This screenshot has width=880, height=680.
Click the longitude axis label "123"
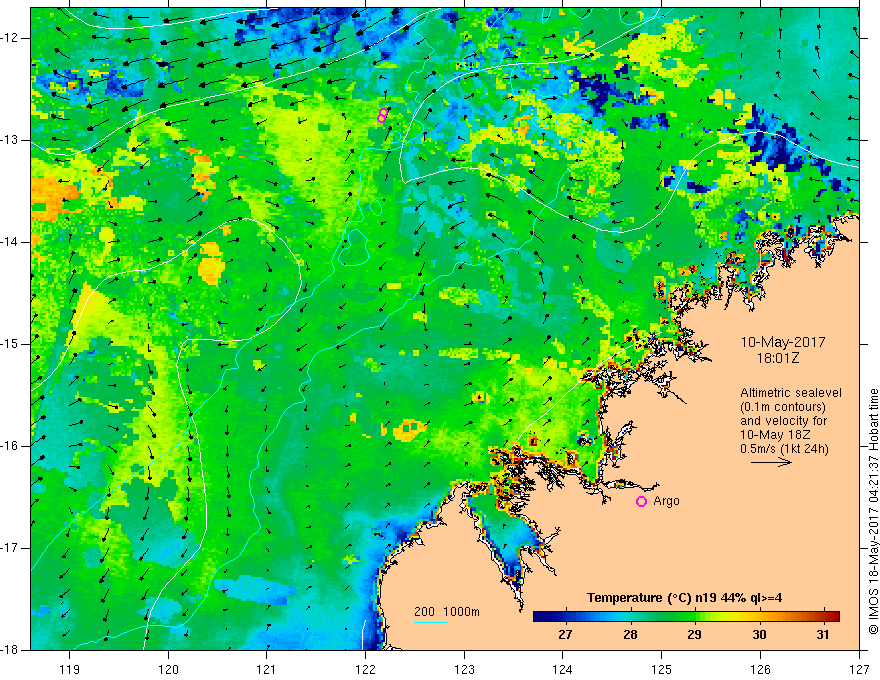464,669
